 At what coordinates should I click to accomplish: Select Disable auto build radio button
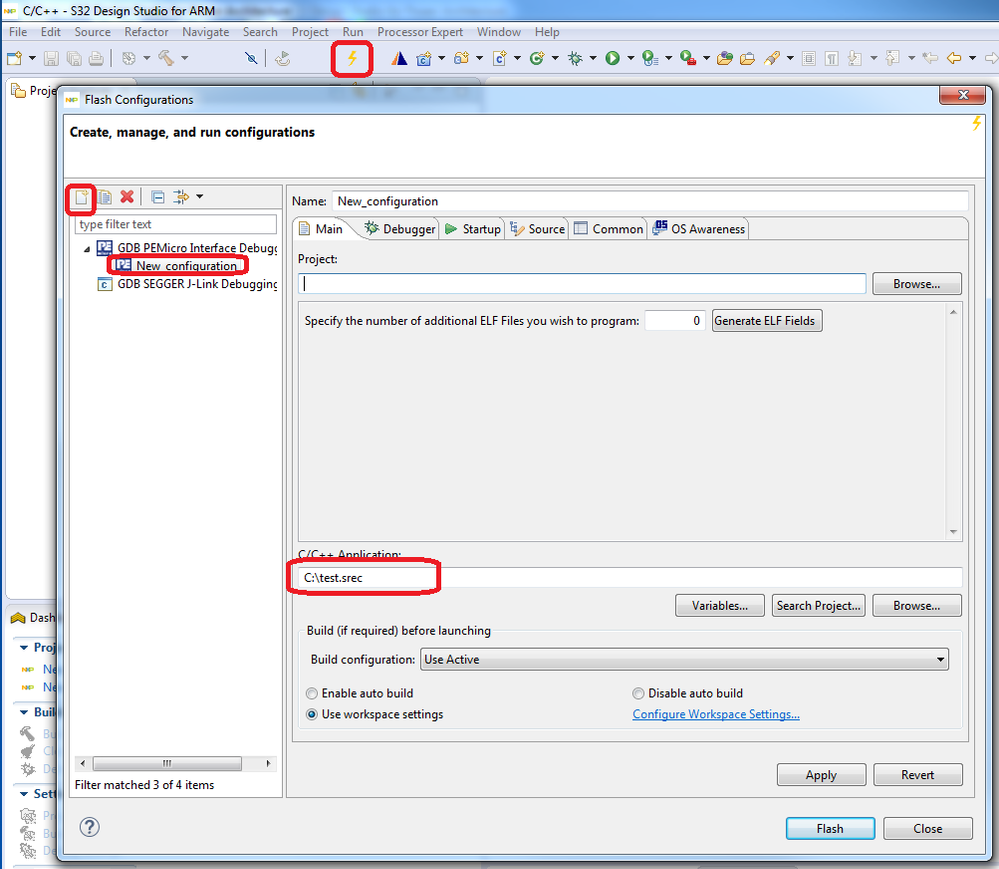638,693
